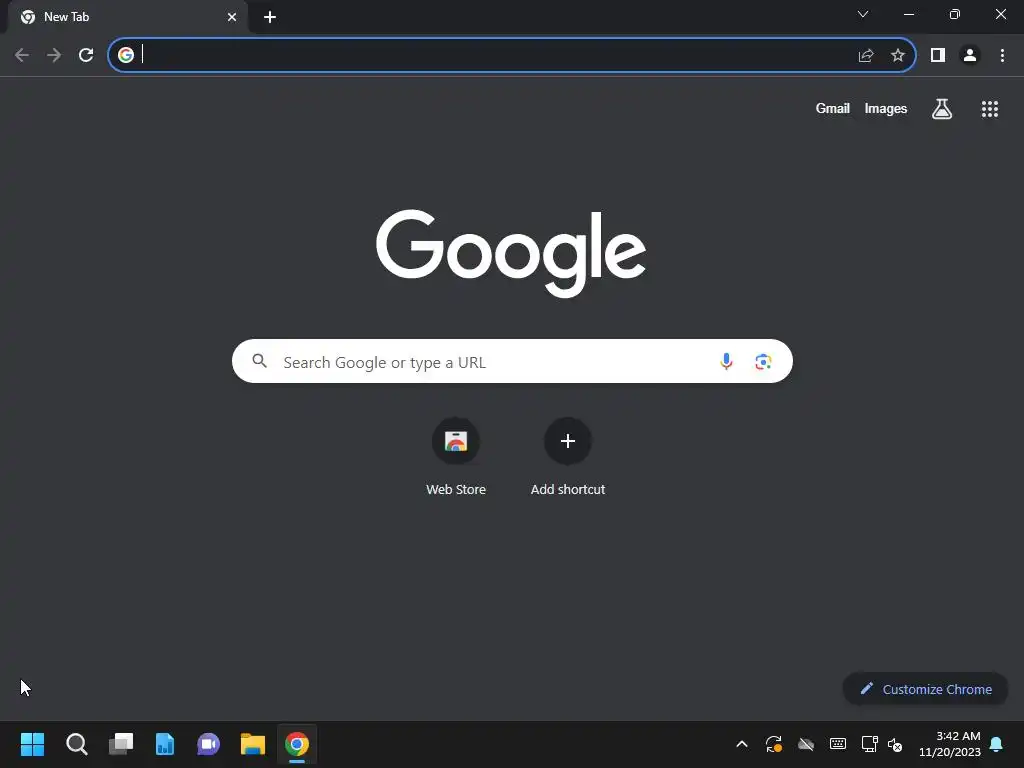Open the Chrome three-dot menu
Screen dimensions: 1024x768
pyautogui.click(x=1002, y=55)
